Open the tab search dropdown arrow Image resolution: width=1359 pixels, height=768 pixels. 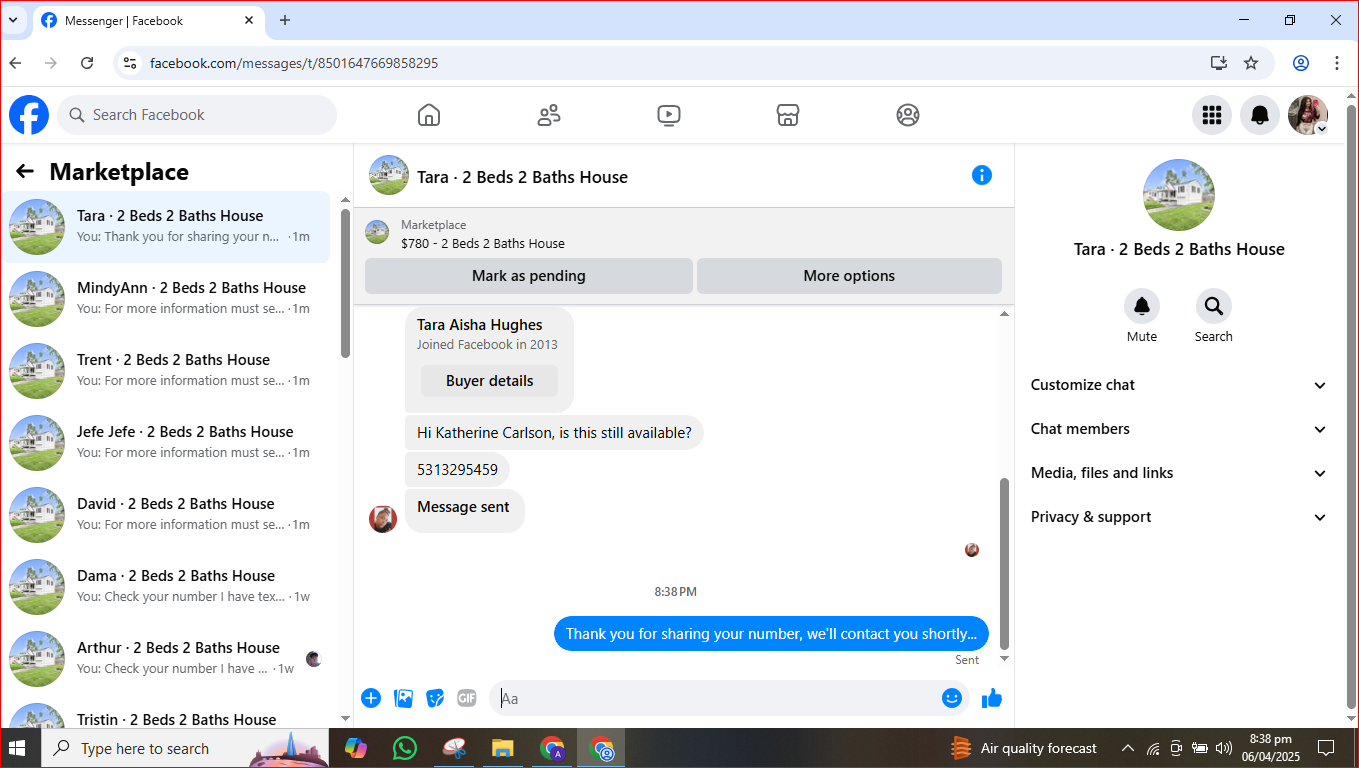tap(13, 20)
